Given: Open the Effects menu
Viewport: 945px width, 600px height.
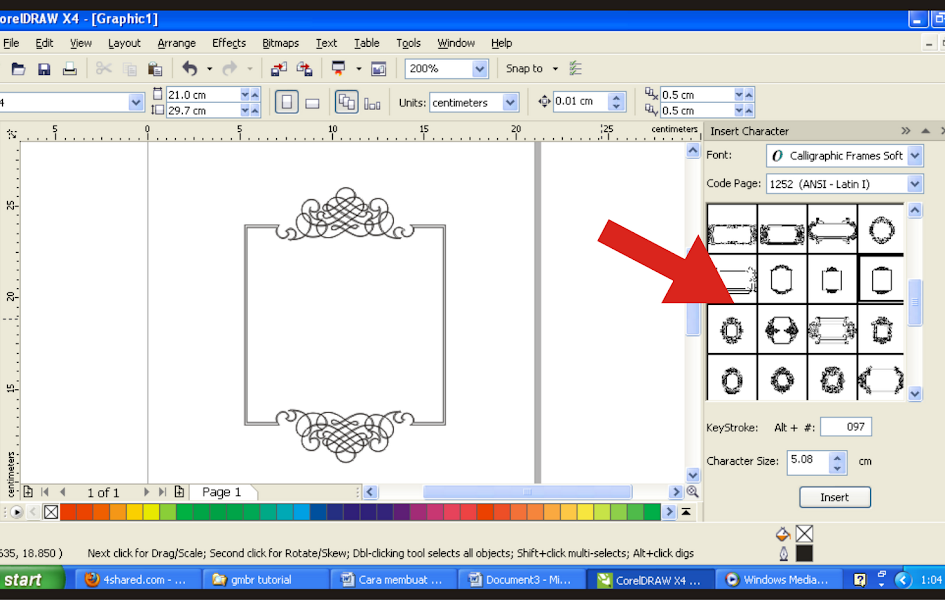Looking at the screenshot, I should pyautogui.click(x=229, y=43).
